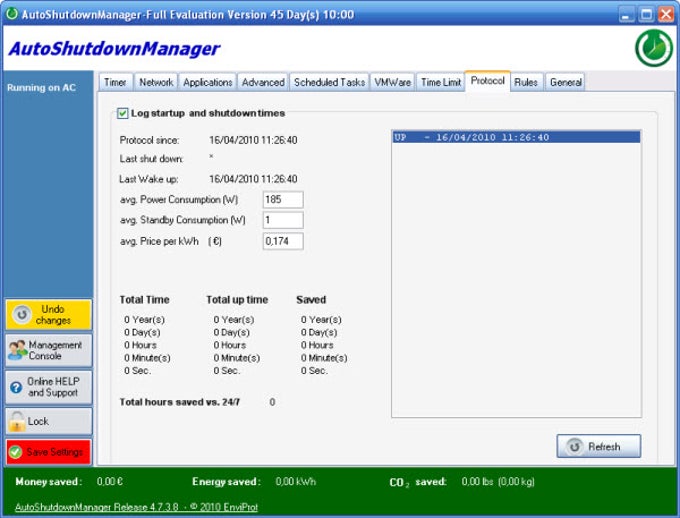The width and height of the screenshot is (680, 518).
Task: Click the Online HELP question mark icon
Action: [x=16, y=387]
